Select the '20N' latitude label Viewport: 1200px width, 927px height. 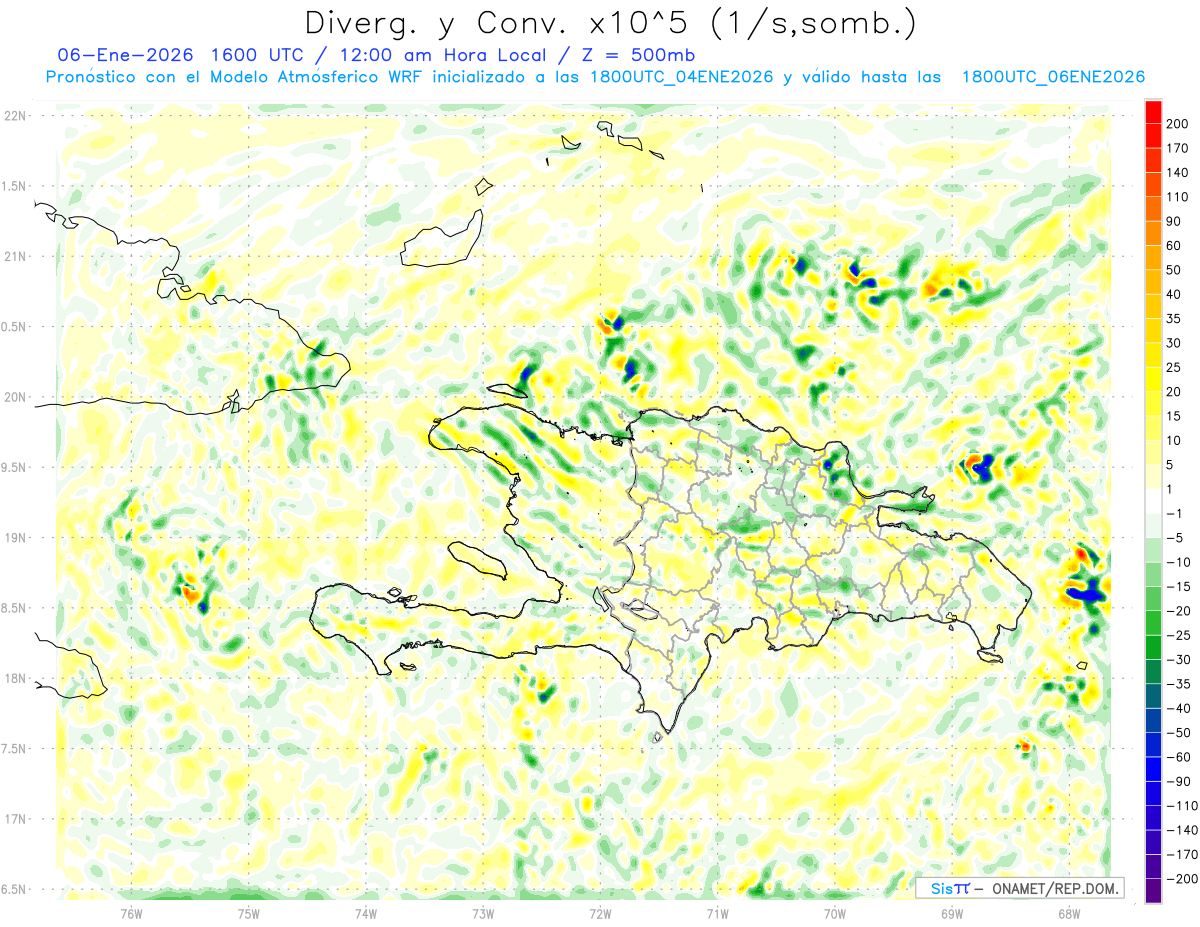coord(15,397)
